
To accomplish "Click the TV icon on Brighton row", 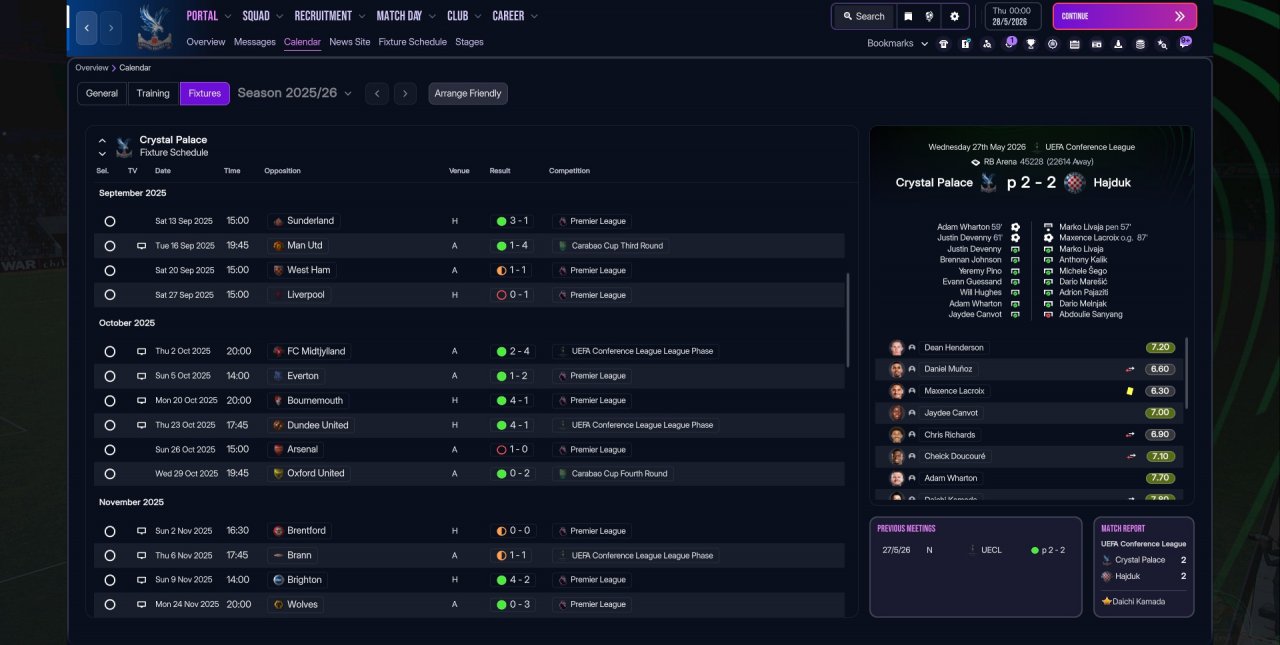I will 141,580.
